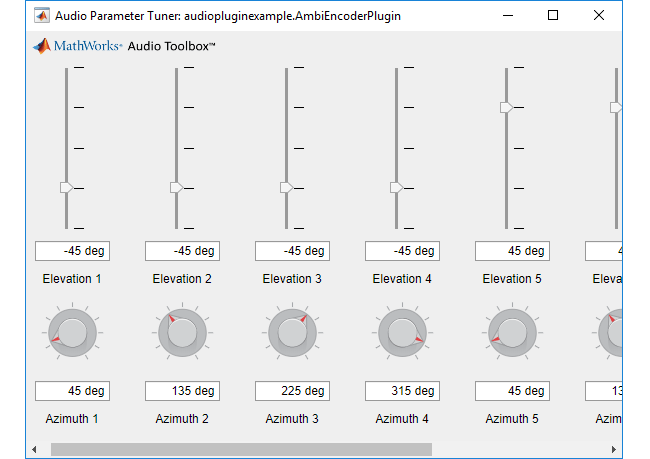Select the Elevation 4 value field
Viewport: 650px width, 459px height.
(x=402, y=251)
